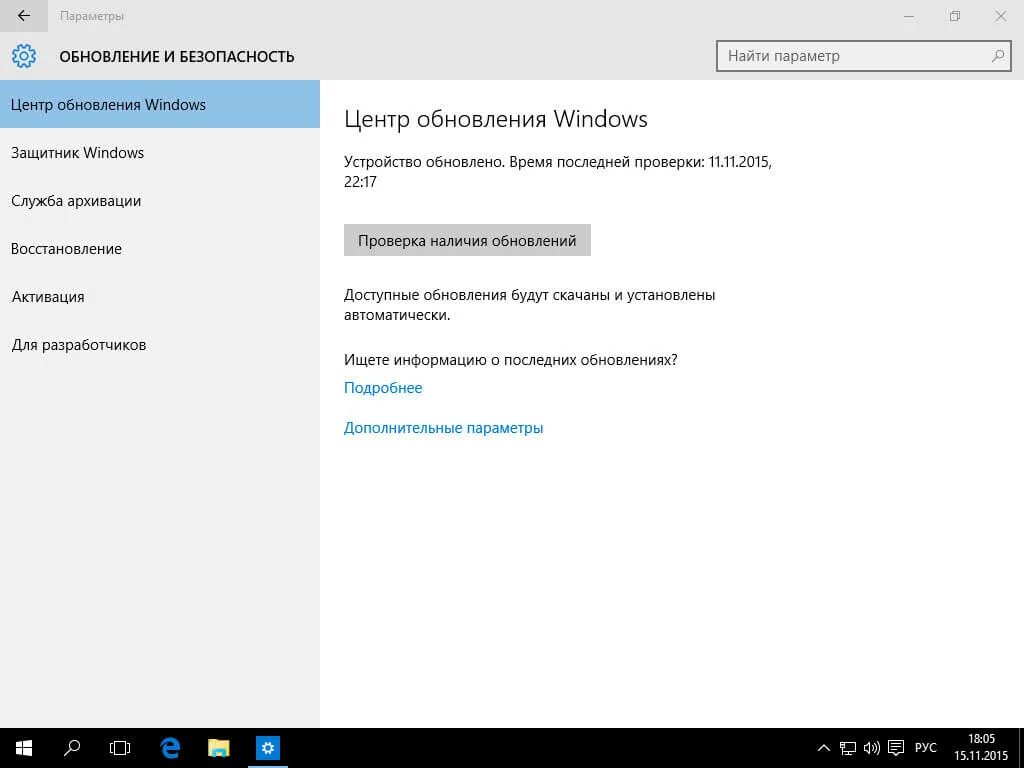Open Task View on the taskbar
The image size is (1024, 768).
pos(120,748)
